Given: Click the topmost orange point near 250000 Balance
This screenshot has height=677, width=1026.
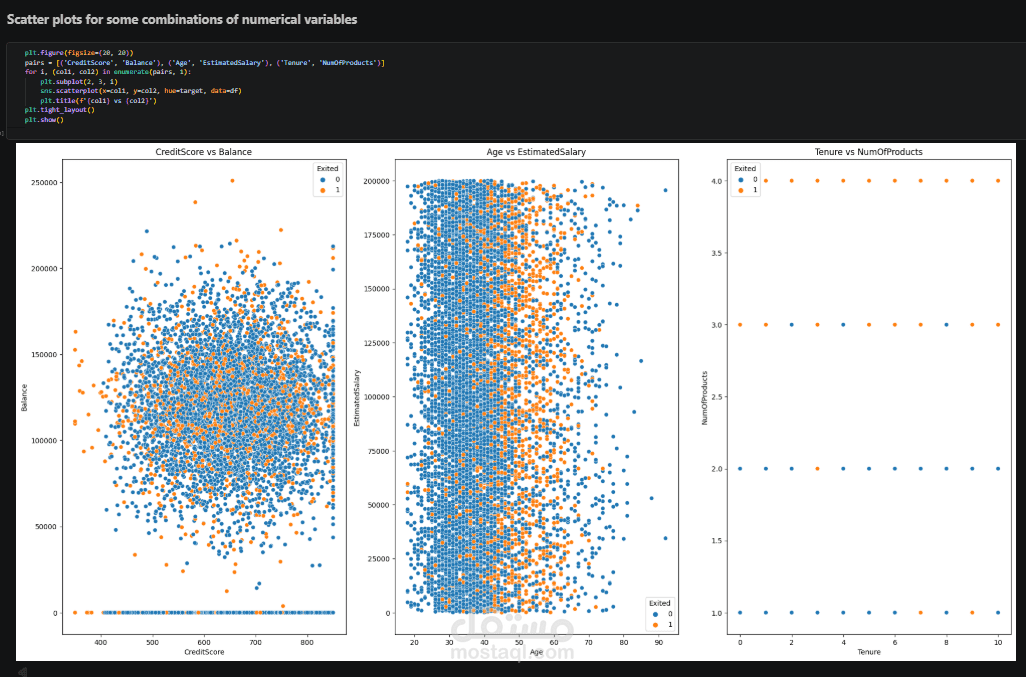Looking at the screenshot, I should (232, 181).
